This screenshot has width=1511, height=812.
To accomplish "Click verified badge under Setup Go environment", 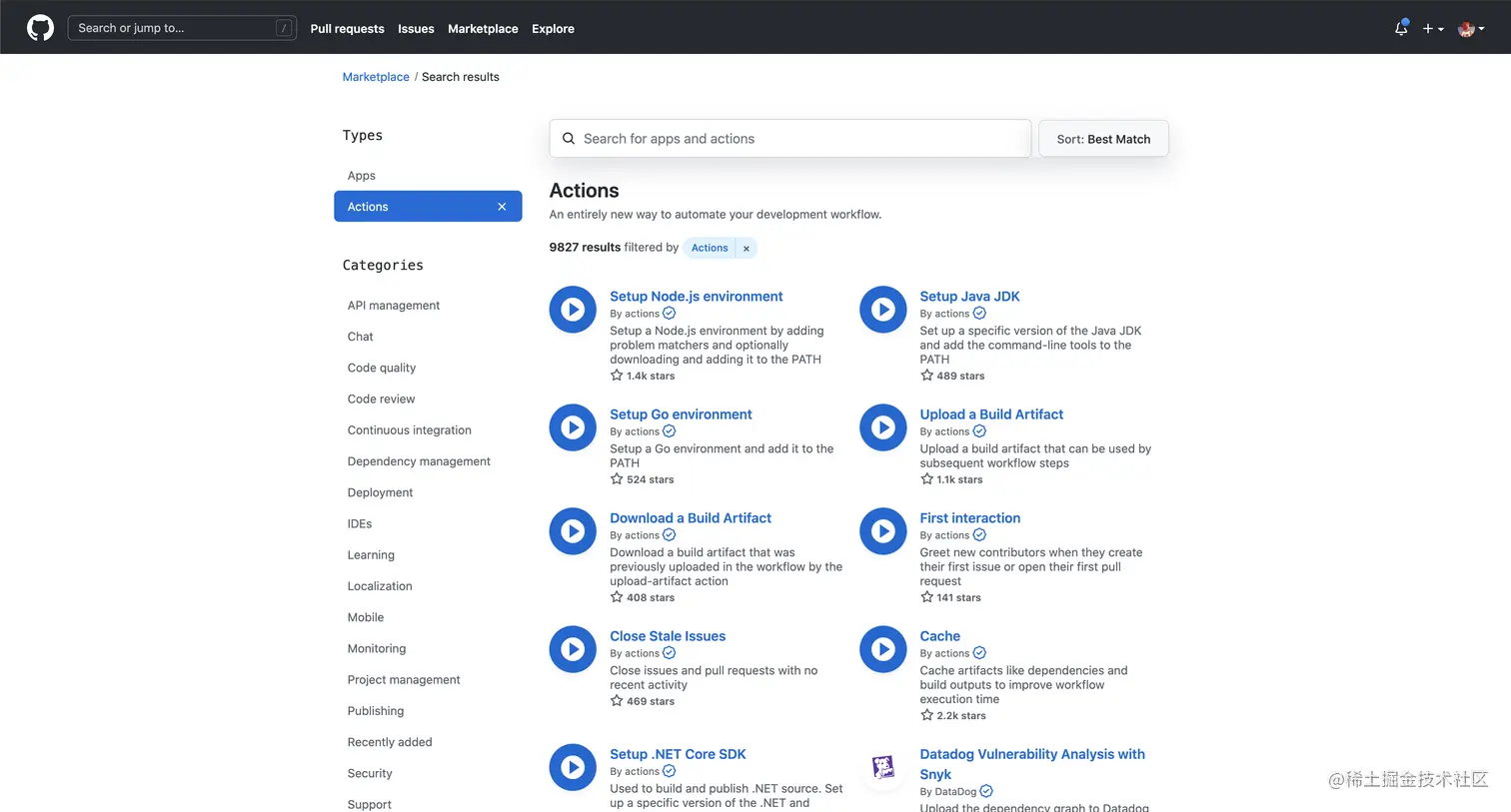I will [670, 431].
